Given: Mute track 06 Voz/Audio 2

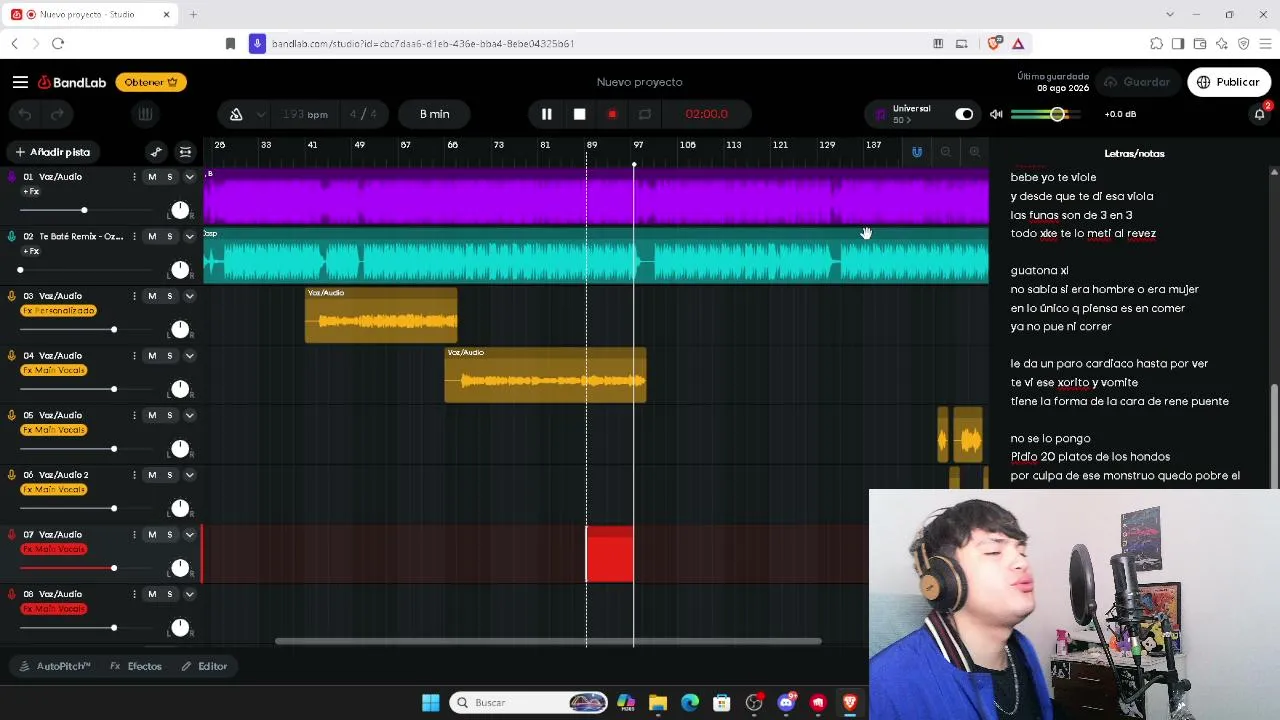Looking at the screenshot, I should [x=152, y=475].
